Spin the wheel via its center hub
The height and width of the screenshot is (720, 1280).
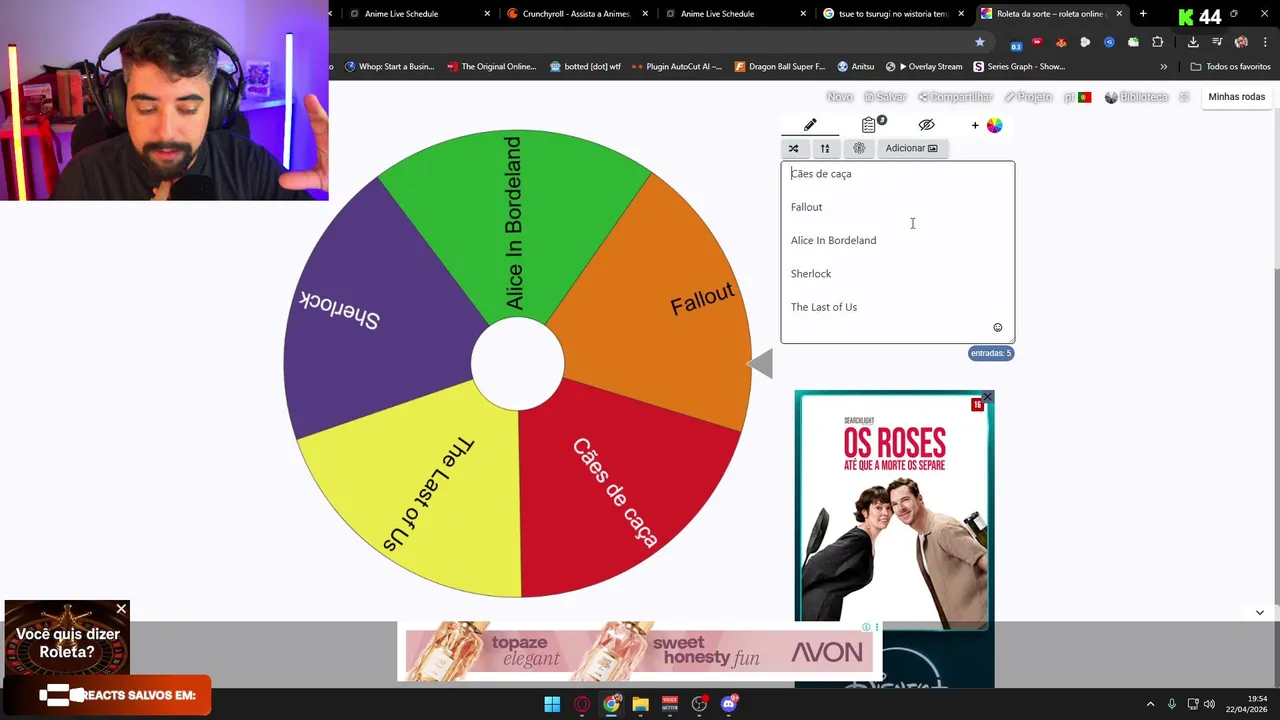click(x=517, y=364)
